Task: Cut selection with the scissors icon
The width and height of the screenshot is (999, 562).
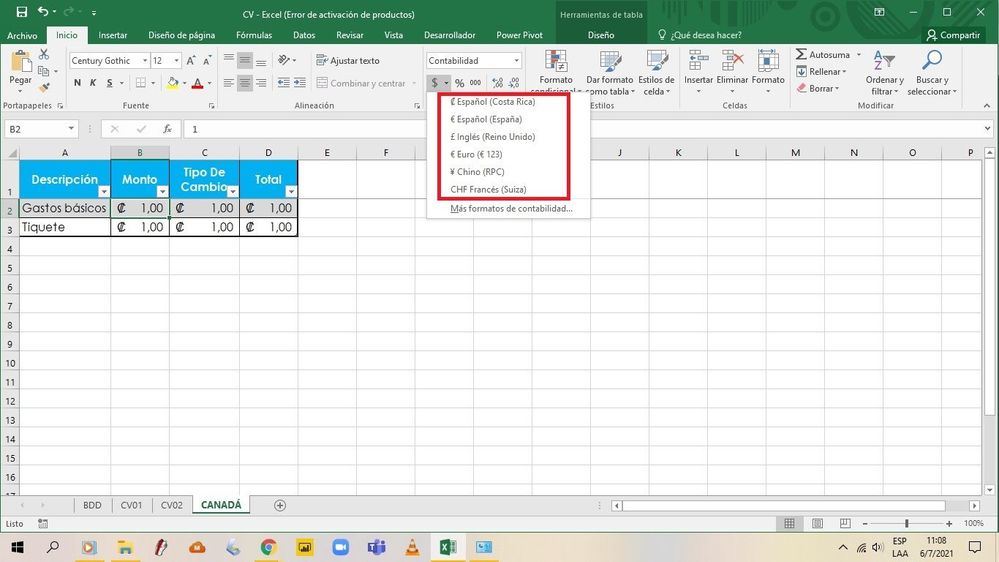Action: tap(44, 55)
